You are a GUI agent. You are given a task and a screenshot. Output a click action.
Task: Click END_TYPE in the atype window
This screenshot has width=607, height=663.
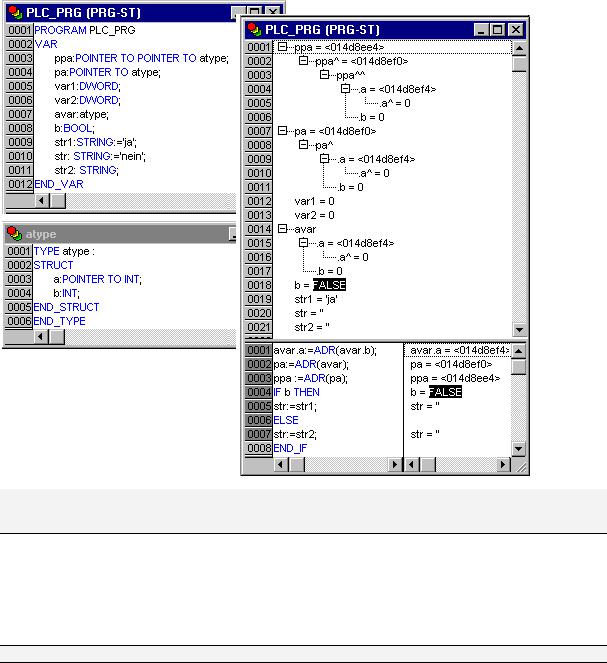coord(60,321)
